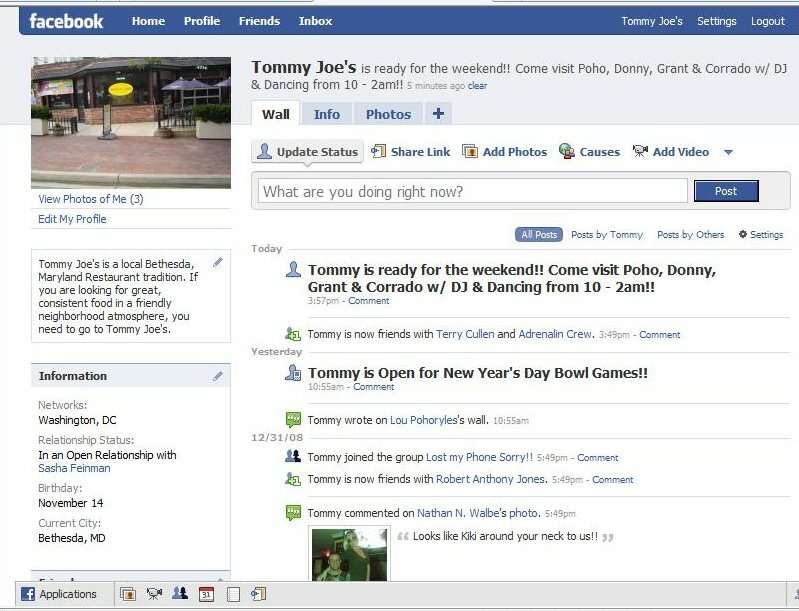Open the Events calendar icon

(x=206, y=594)
